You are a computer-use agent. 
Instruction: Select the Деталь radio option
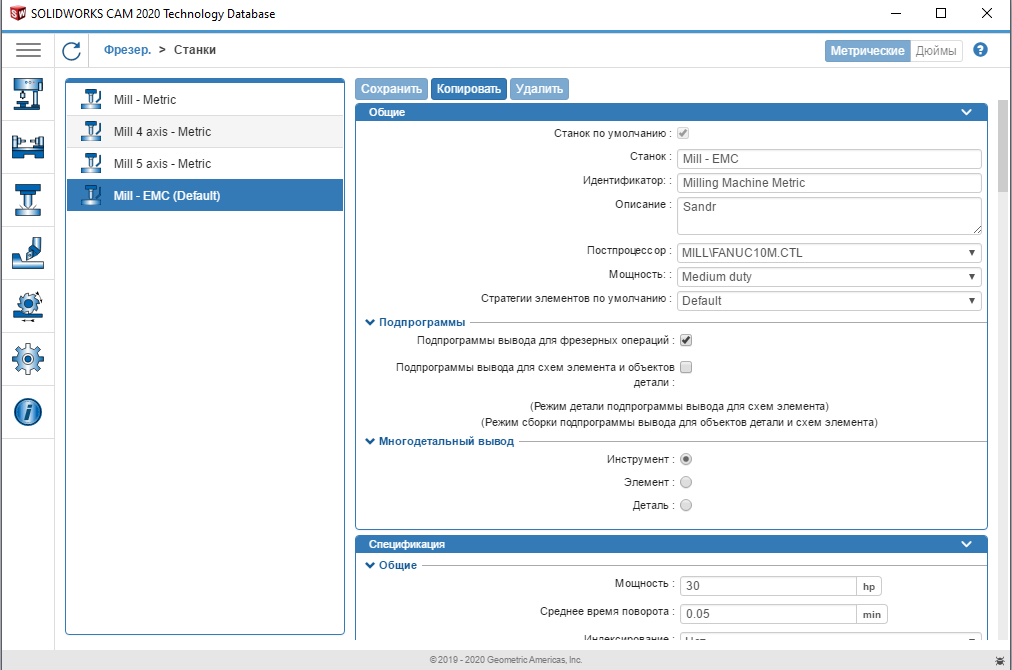click(686, 505)
